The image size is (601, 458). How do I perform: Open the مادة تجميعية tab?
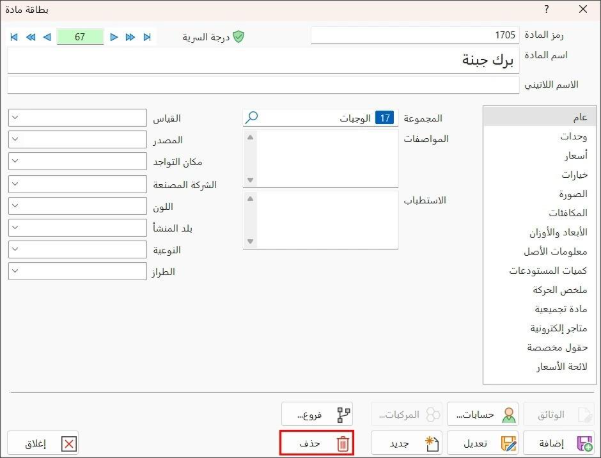coord(539,309)
